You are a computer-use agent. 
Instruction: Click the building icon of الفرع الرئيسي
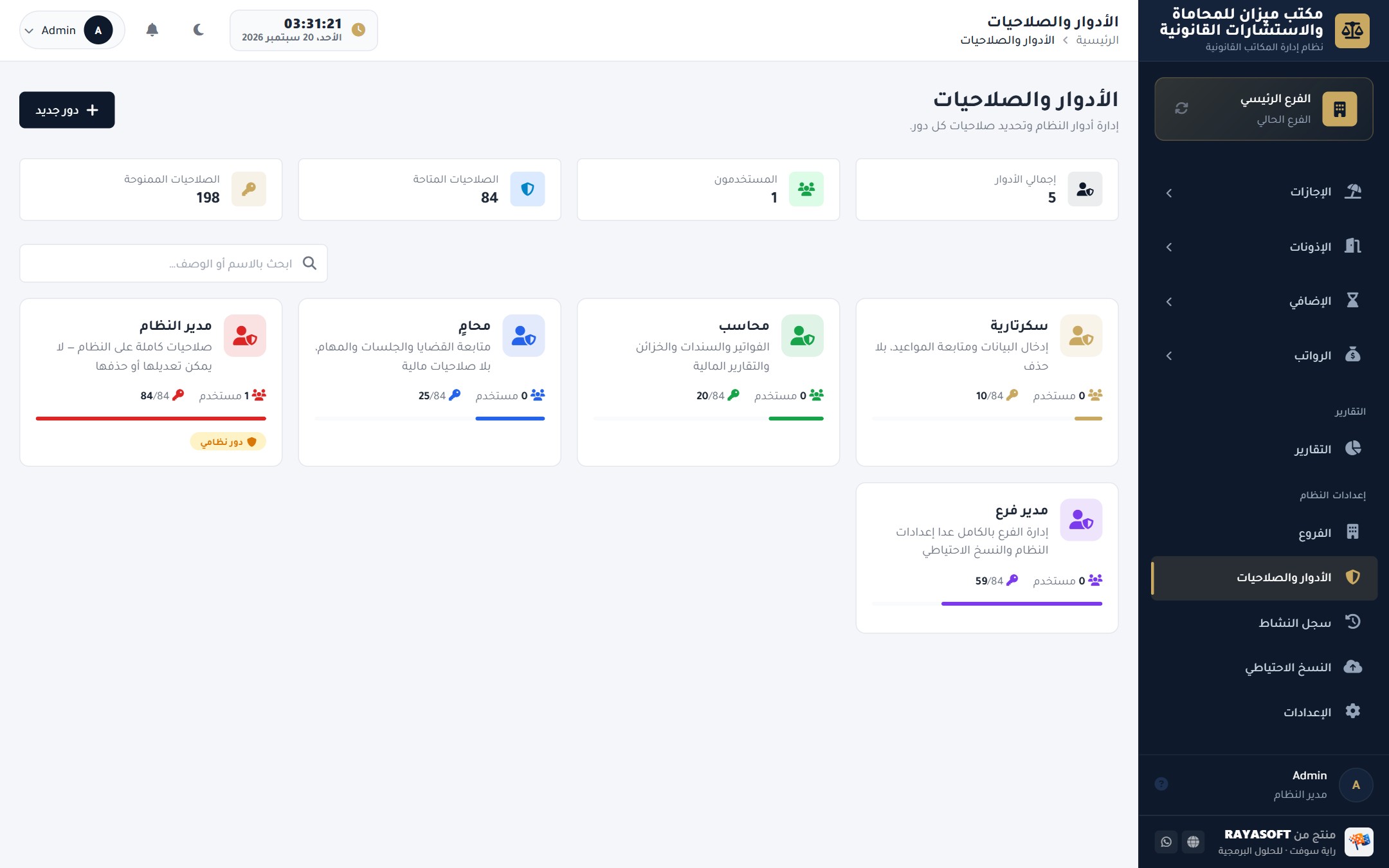(x=1339, y=109)
